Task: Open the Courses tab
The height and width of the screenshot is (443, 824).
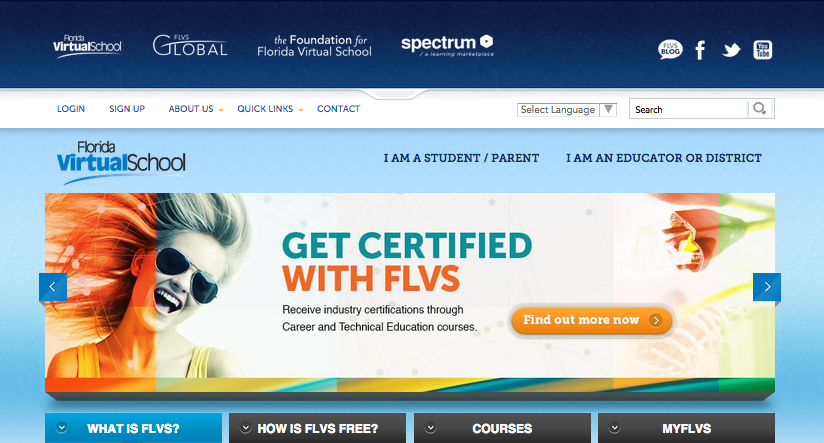Action: click(502, 428)
